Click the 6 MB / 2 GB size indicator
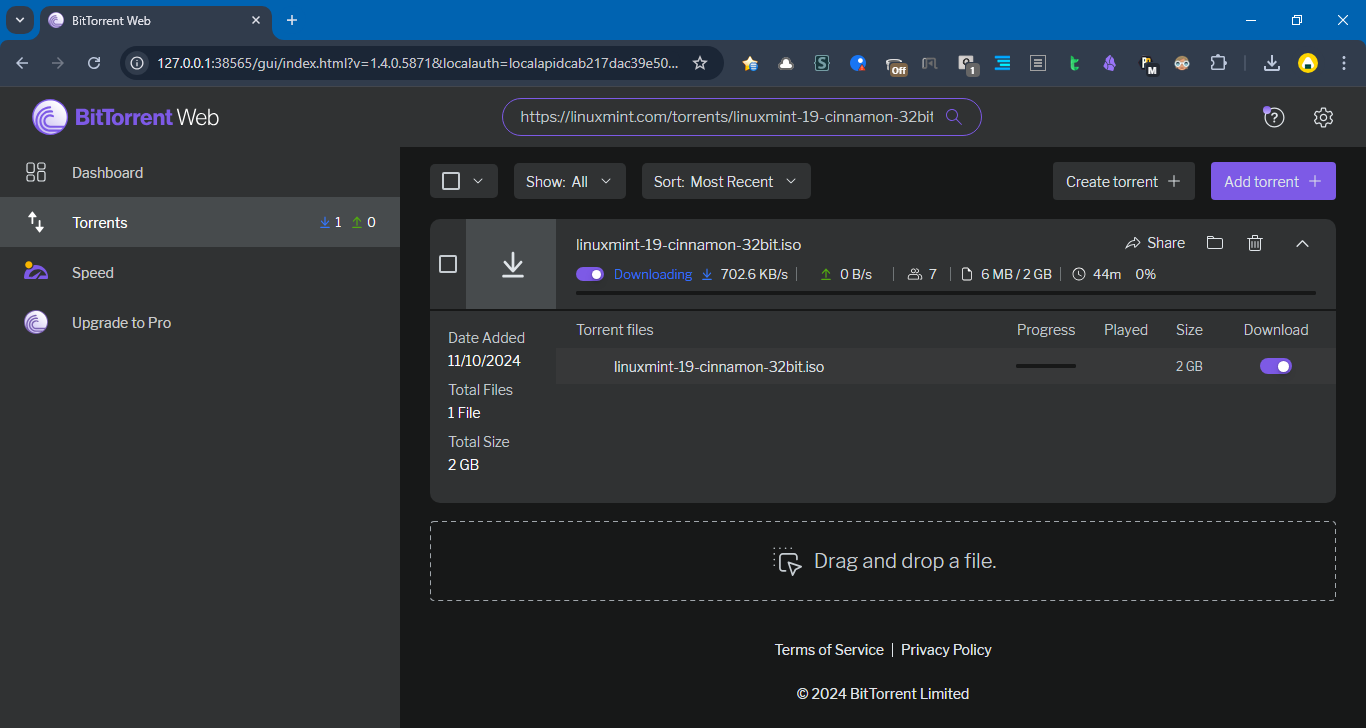 [x=1006, y=274]
